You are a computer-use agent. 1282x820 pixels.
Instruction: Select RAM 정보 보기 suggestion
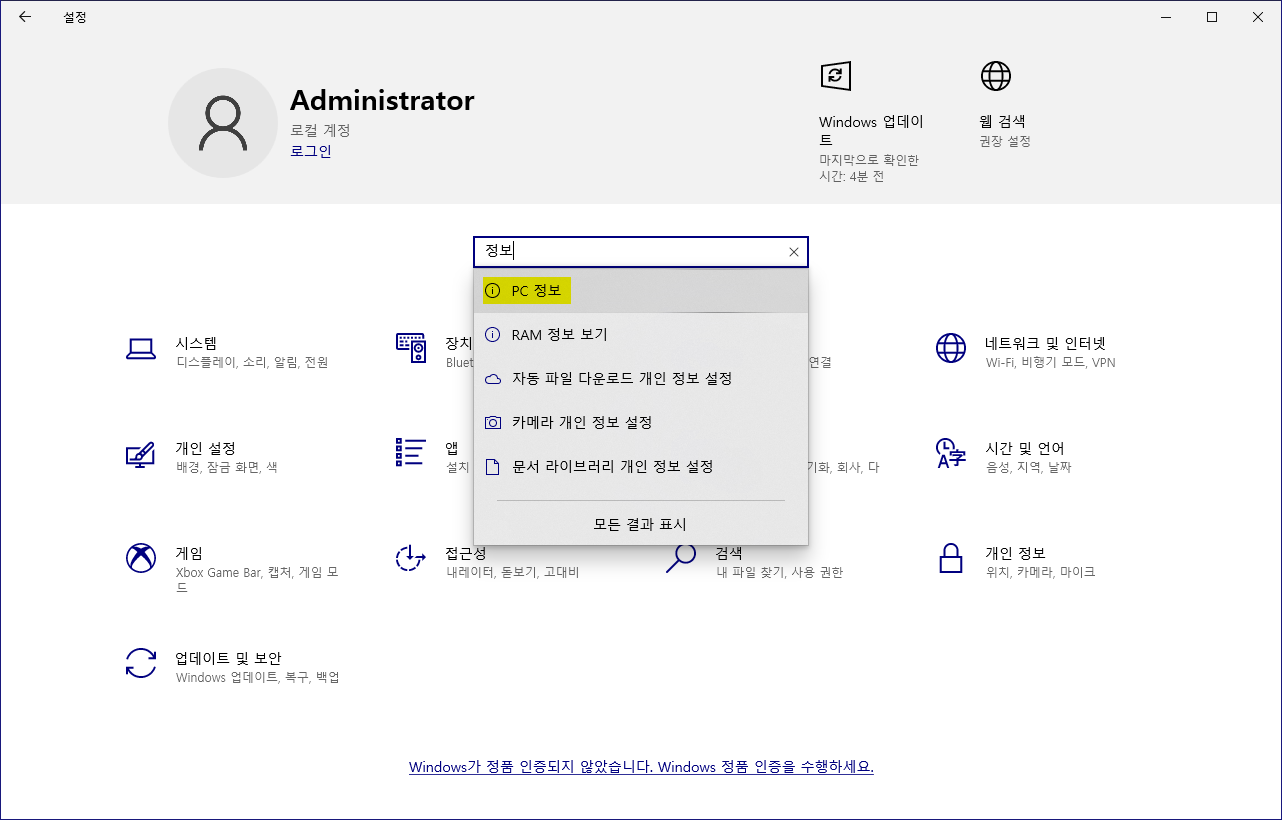tap(641, 335)
